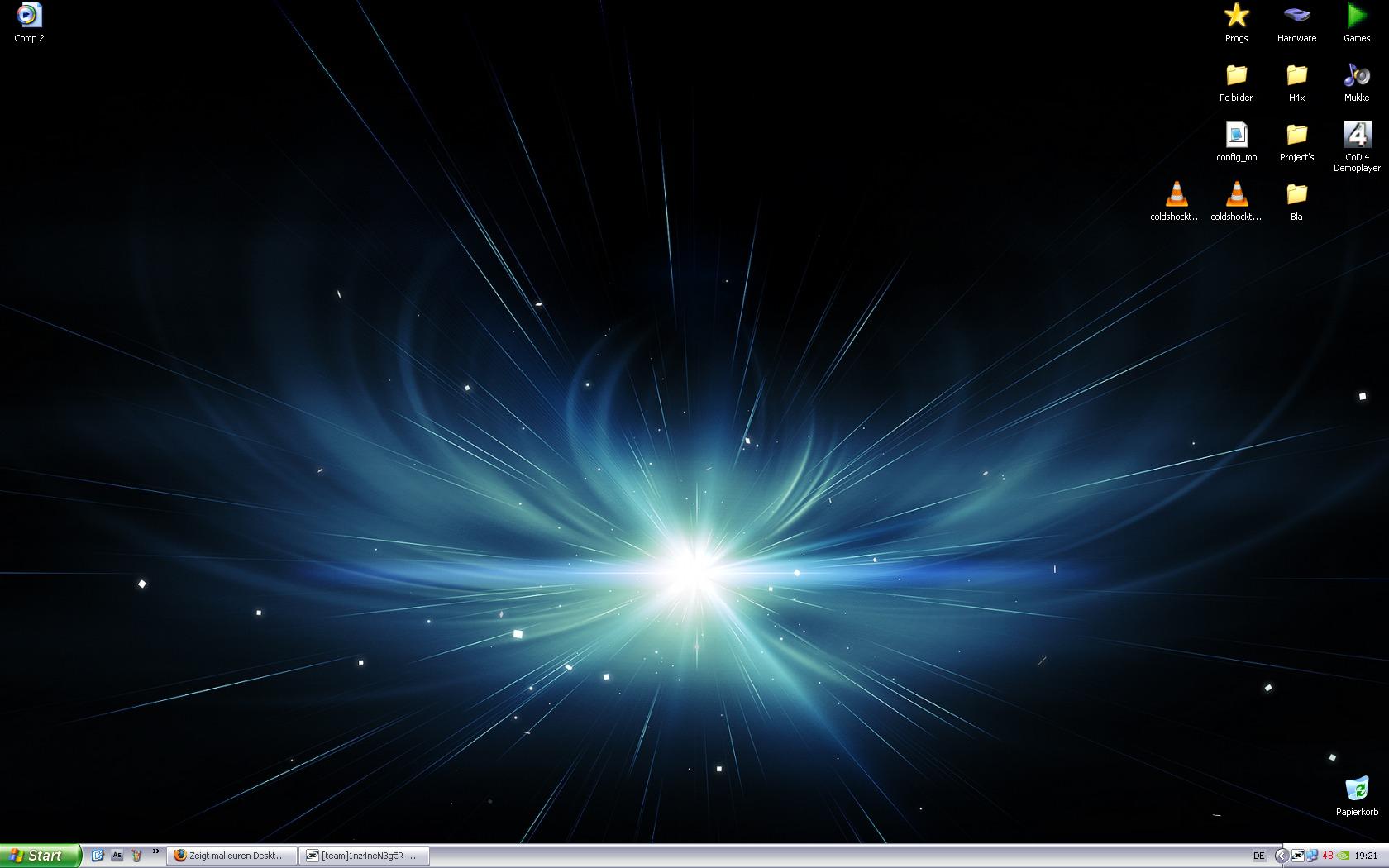
Task: Click the DE language bar indicator
Action: [x=1259, y=856]
